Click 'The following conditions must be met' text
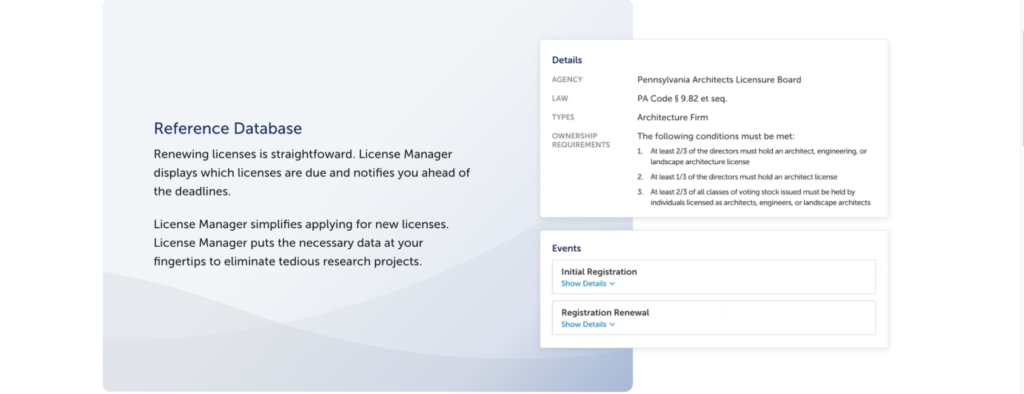The height and width of the screenshot is (394, 1024). point(716,137)
